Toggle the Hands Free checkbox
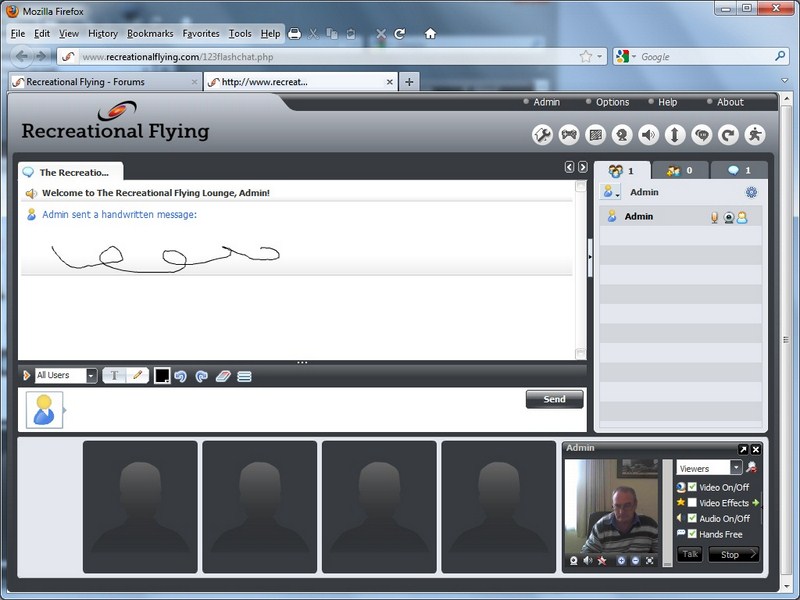Viewport: 800px width, 600px height. pos(692,534)
